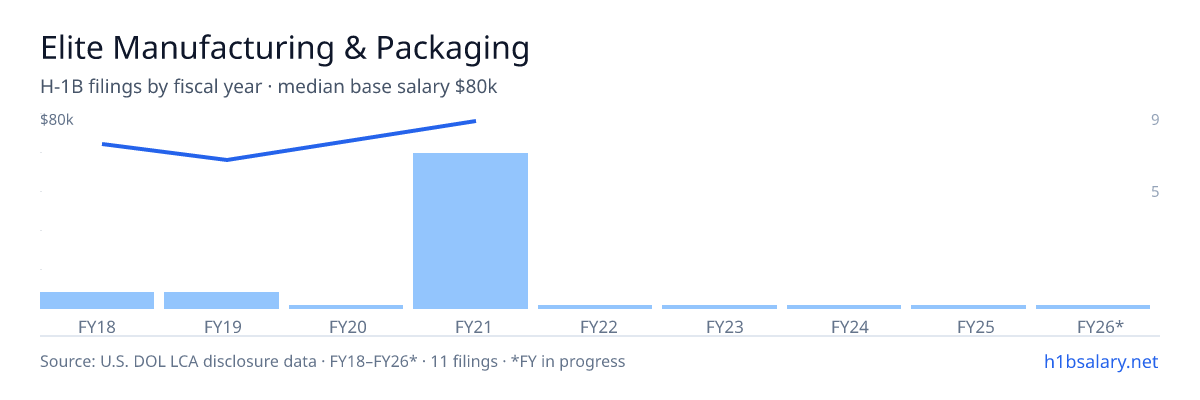Select the tall FY21 filings bar
The image size is (1200, 400).
pos(470,231)
